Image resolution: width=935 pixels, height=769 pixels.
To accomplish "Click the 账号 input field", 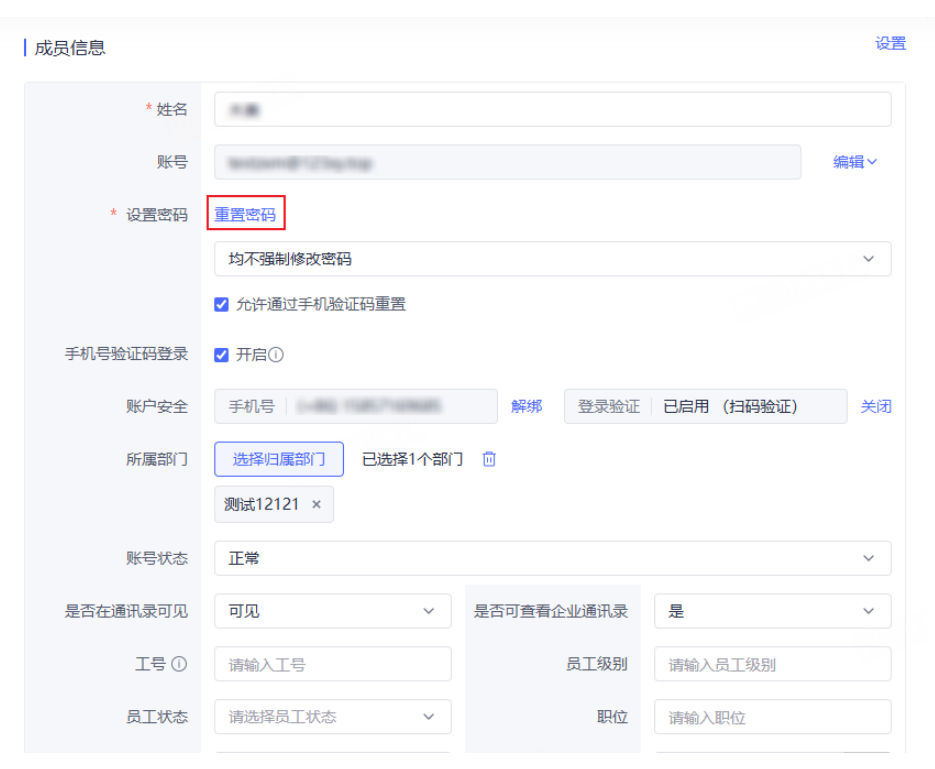I will (507, 162).
